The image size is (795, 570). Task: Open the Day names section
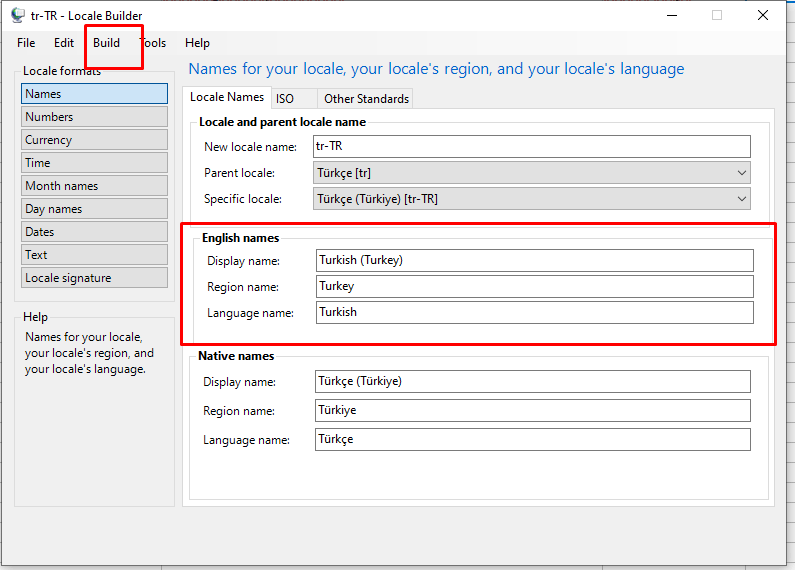click(x=94, y=208)
